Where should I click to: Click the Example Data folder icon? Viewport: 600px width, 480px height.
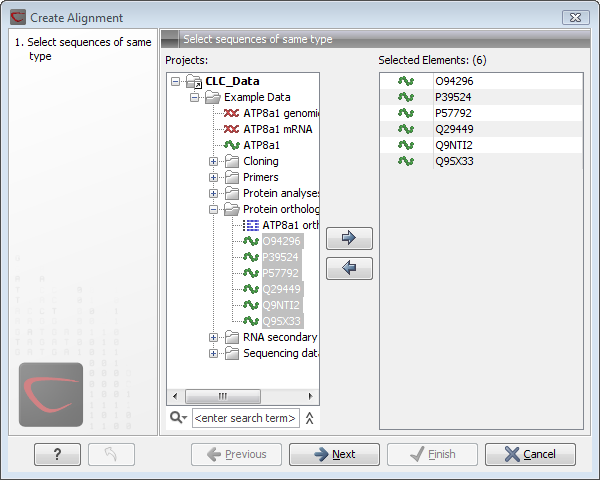point(213,97)
